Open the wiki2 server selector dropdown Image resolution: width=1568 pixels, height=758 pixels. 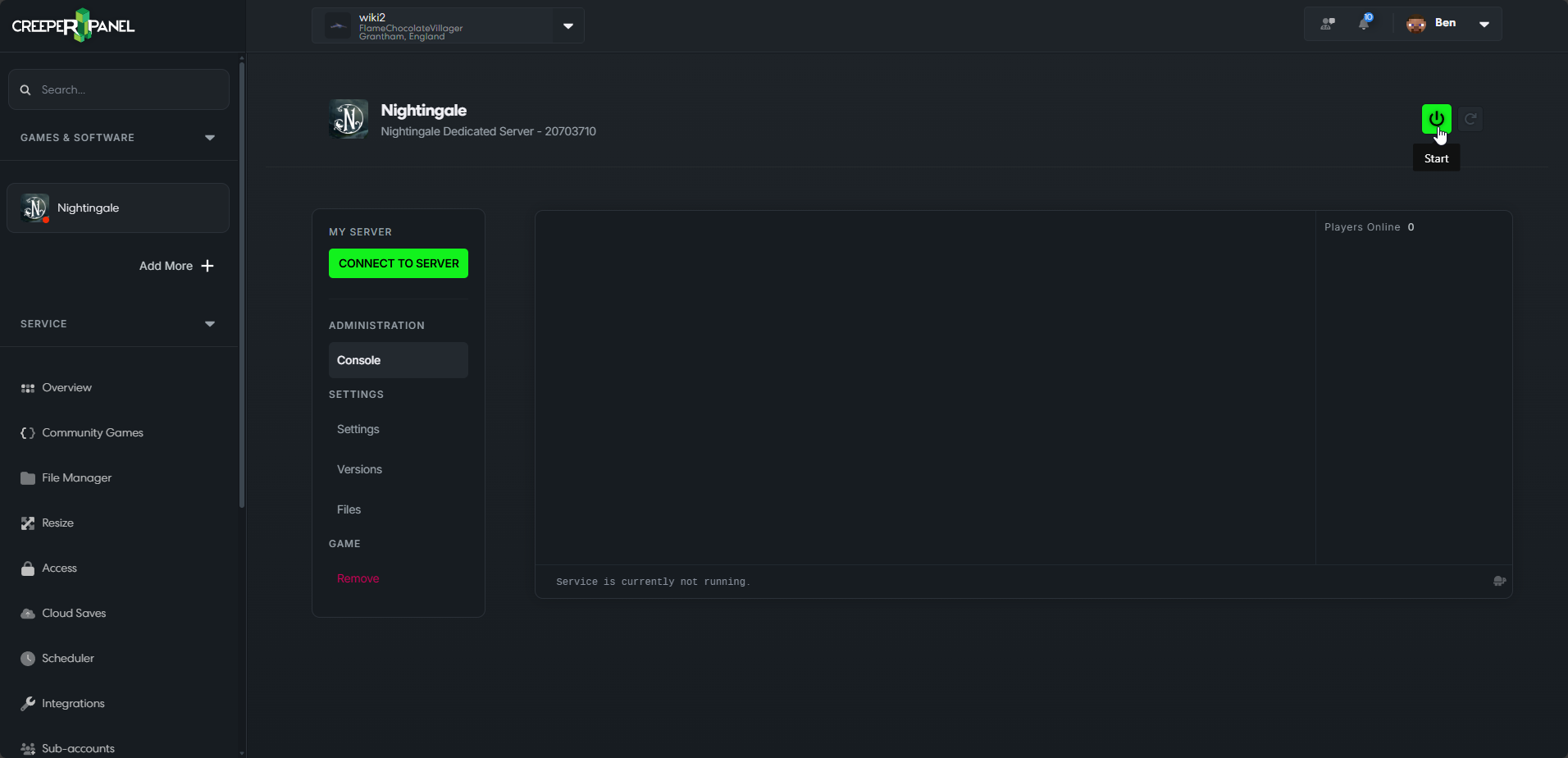click(567, 26)
